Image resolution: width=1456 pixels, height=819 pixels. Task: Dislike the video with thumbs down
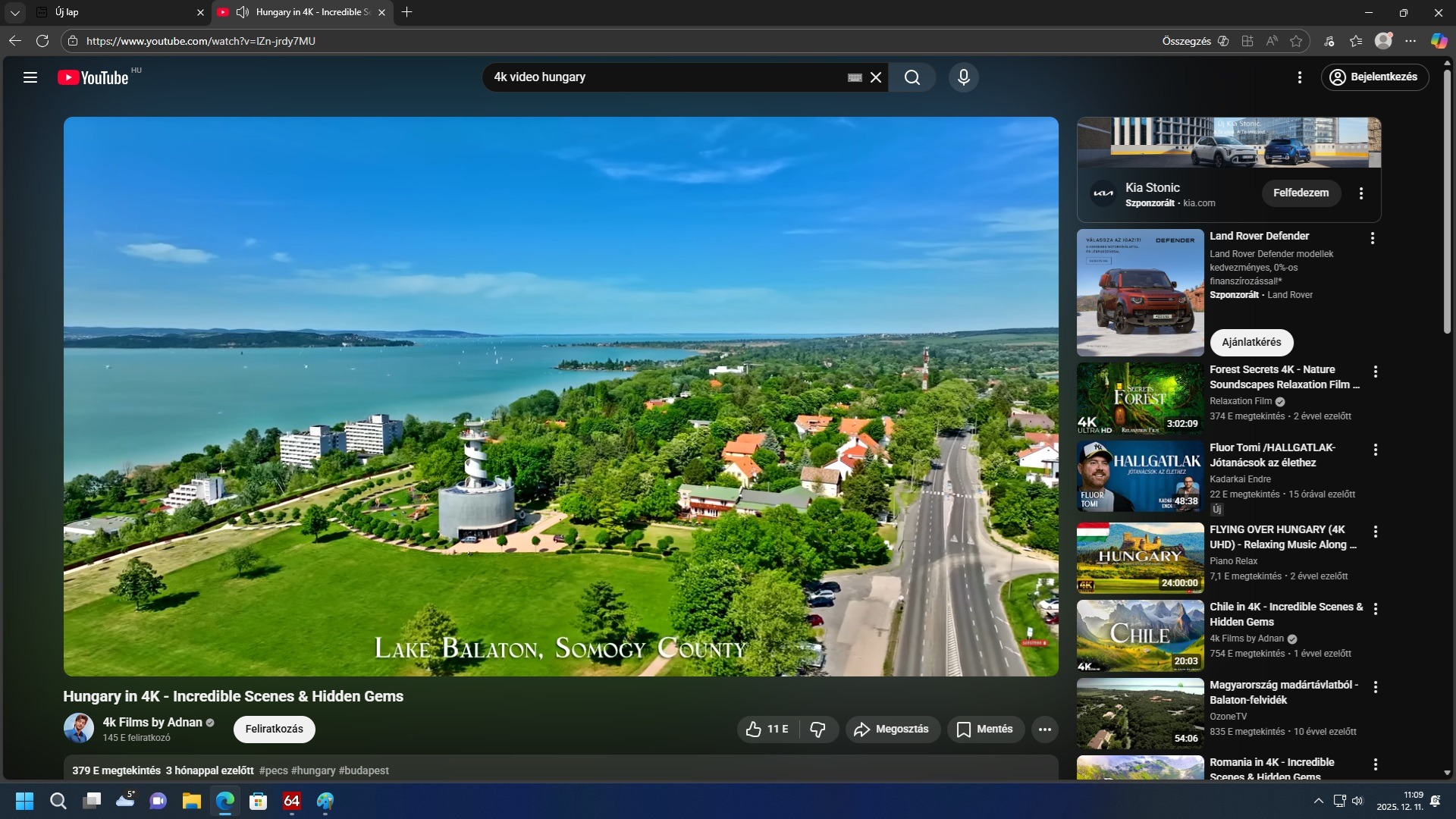tap(817, 729)
